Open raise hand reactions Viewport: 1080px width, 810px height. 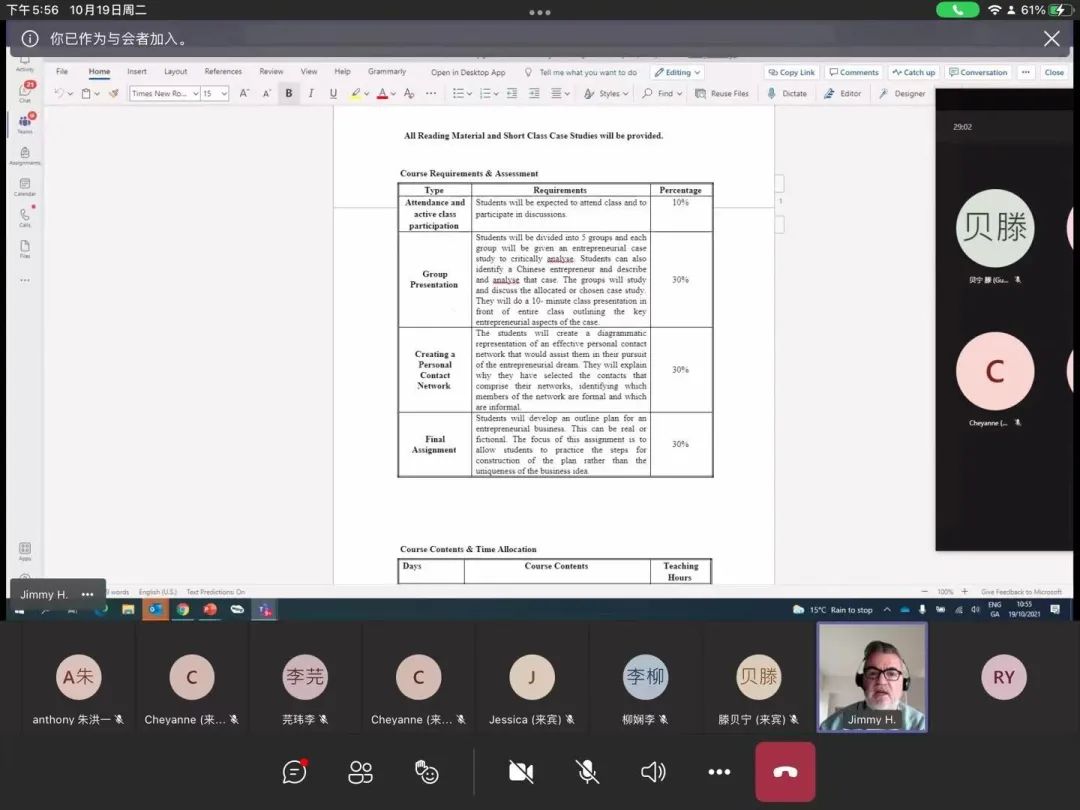click(427, 772)
